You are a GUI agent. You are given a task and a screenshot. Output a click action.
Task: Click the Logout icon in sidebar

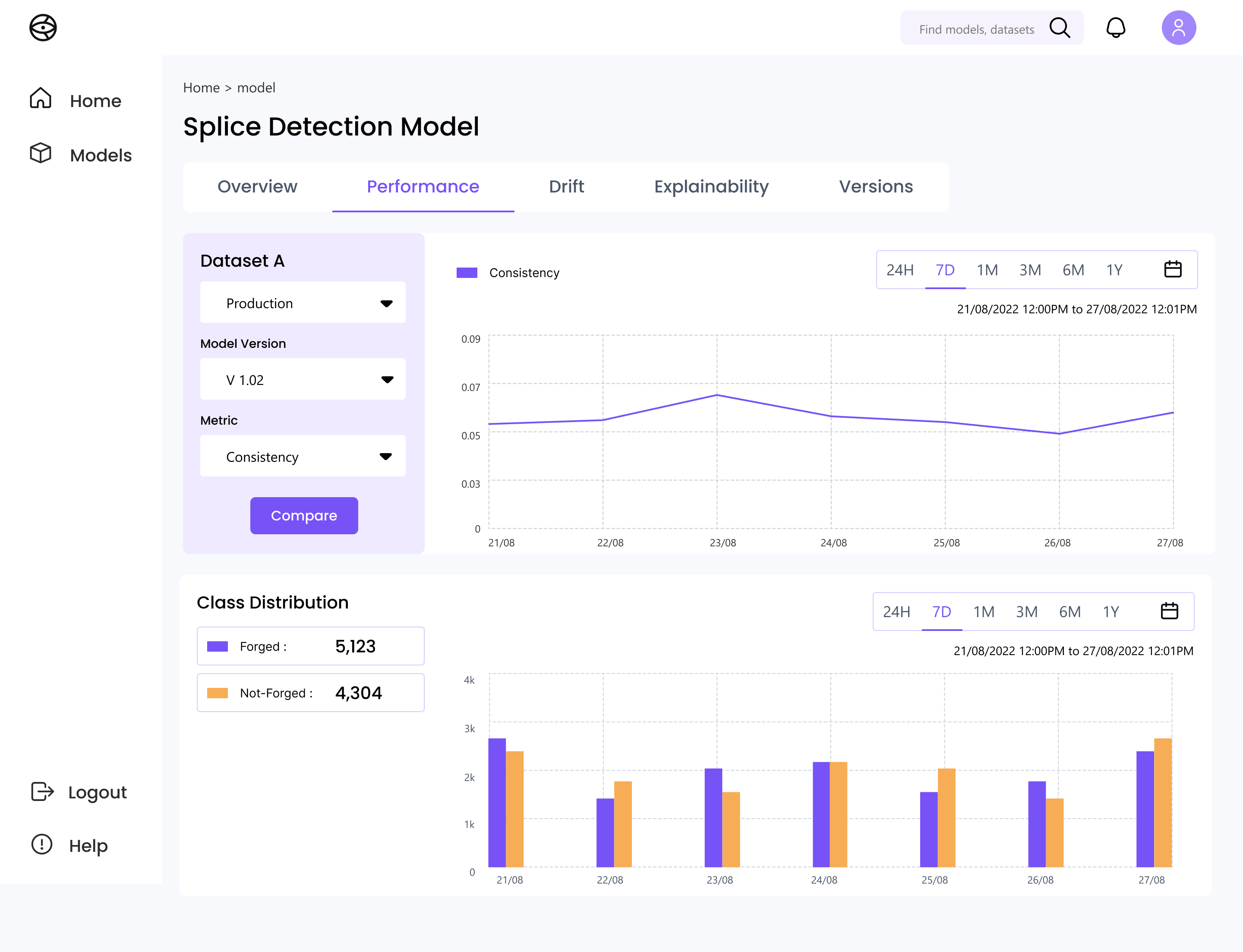(x=42, y=791)
